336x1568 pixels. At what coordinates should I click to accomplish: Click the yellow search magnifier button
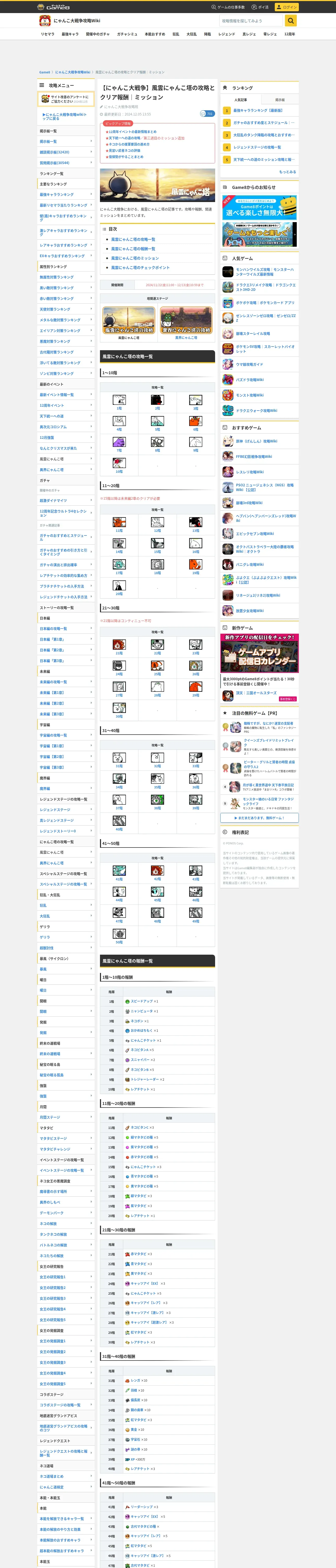coord(291,21)
